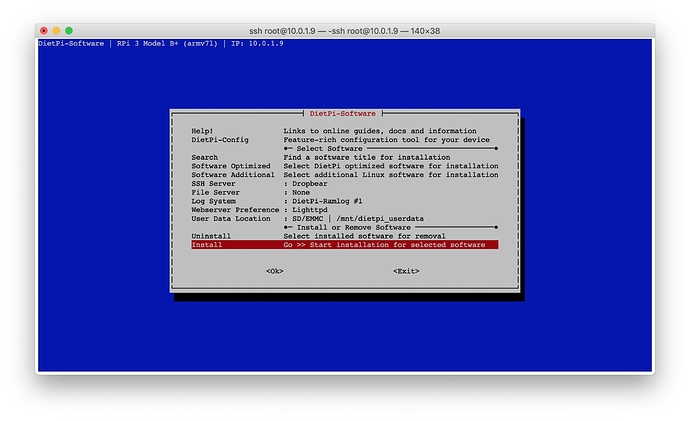The width and height of the screenshot is (690, 421).
Task: Open Software Optimized list
Action: pos(231,166)
